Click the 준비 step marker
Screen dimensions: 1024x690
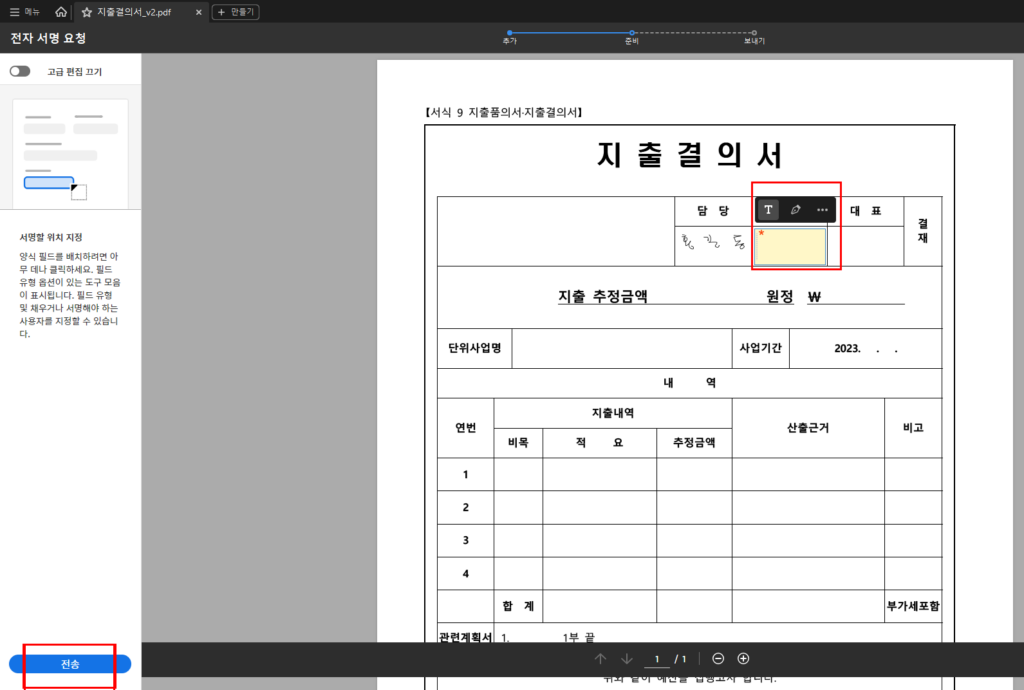click(632, 33)
